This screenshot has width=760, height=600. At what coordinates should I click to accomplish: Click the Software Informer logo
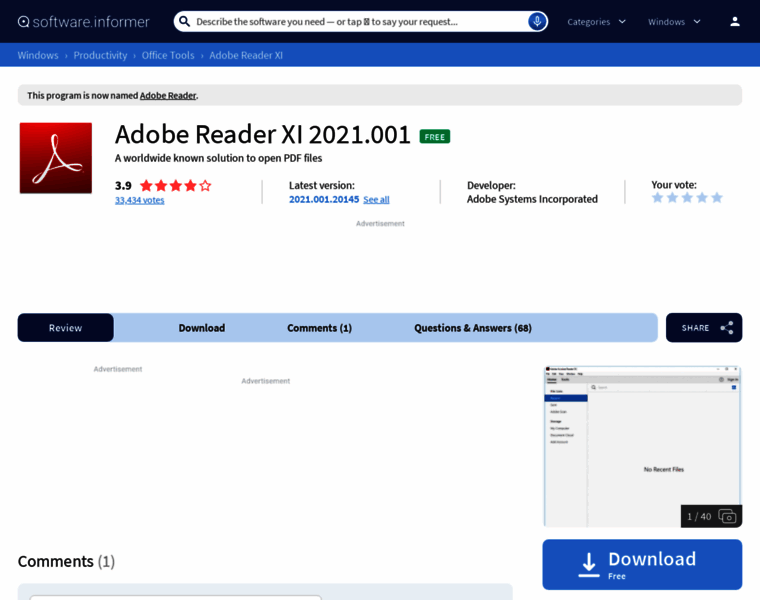point(84,21)
